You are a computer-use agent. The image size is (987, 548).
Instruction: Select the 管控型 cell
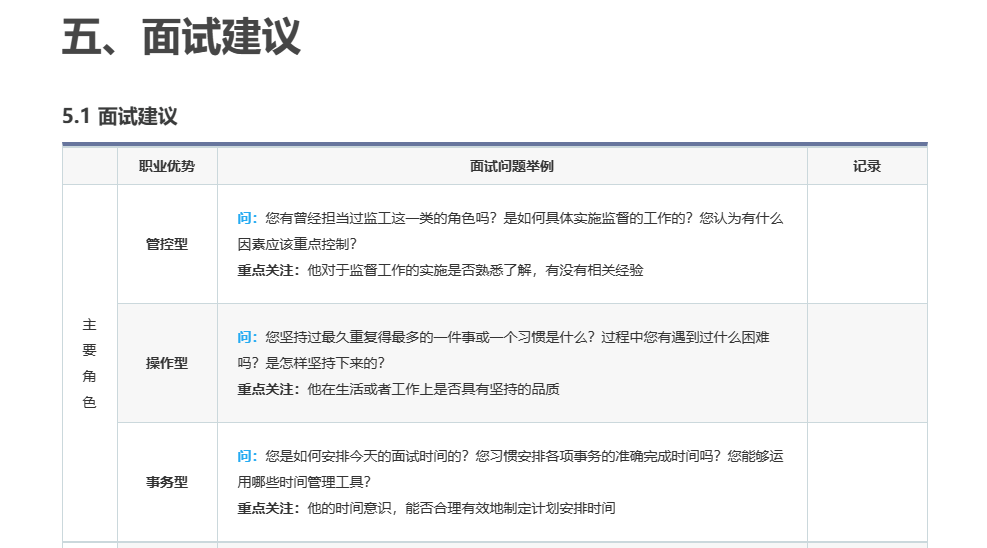[x=167, y=244]
